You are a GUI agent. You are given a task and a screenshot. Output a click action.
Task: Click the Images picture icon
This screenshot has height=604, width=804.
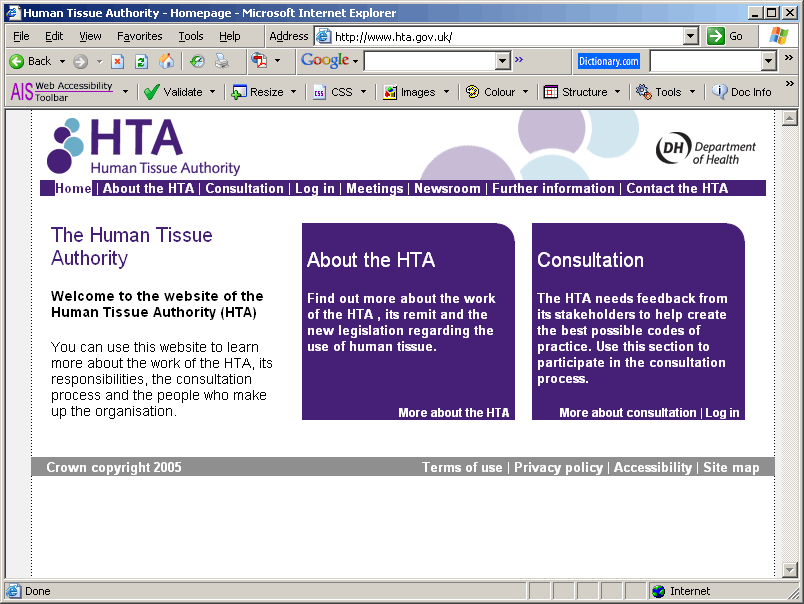(390, 92)
